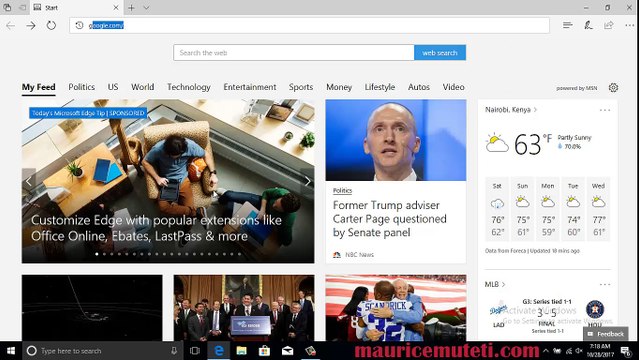Open the Windows Start menu
The width and height of the screenshot is (639, 360).
pyautogui.click(x=11, y=351)
